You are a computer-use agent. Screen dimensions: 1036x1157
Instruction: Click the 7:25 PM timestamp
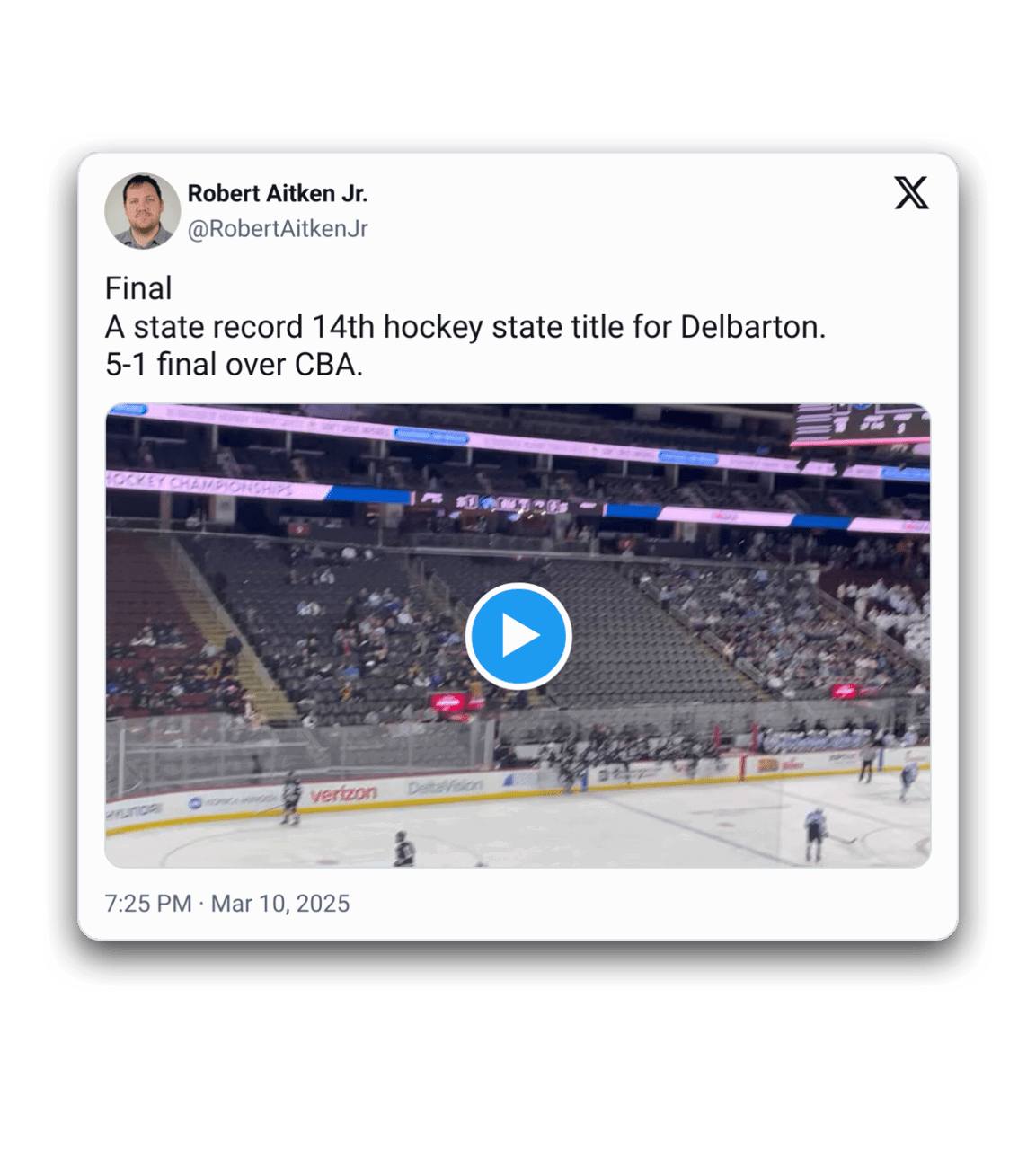point(148,904)
